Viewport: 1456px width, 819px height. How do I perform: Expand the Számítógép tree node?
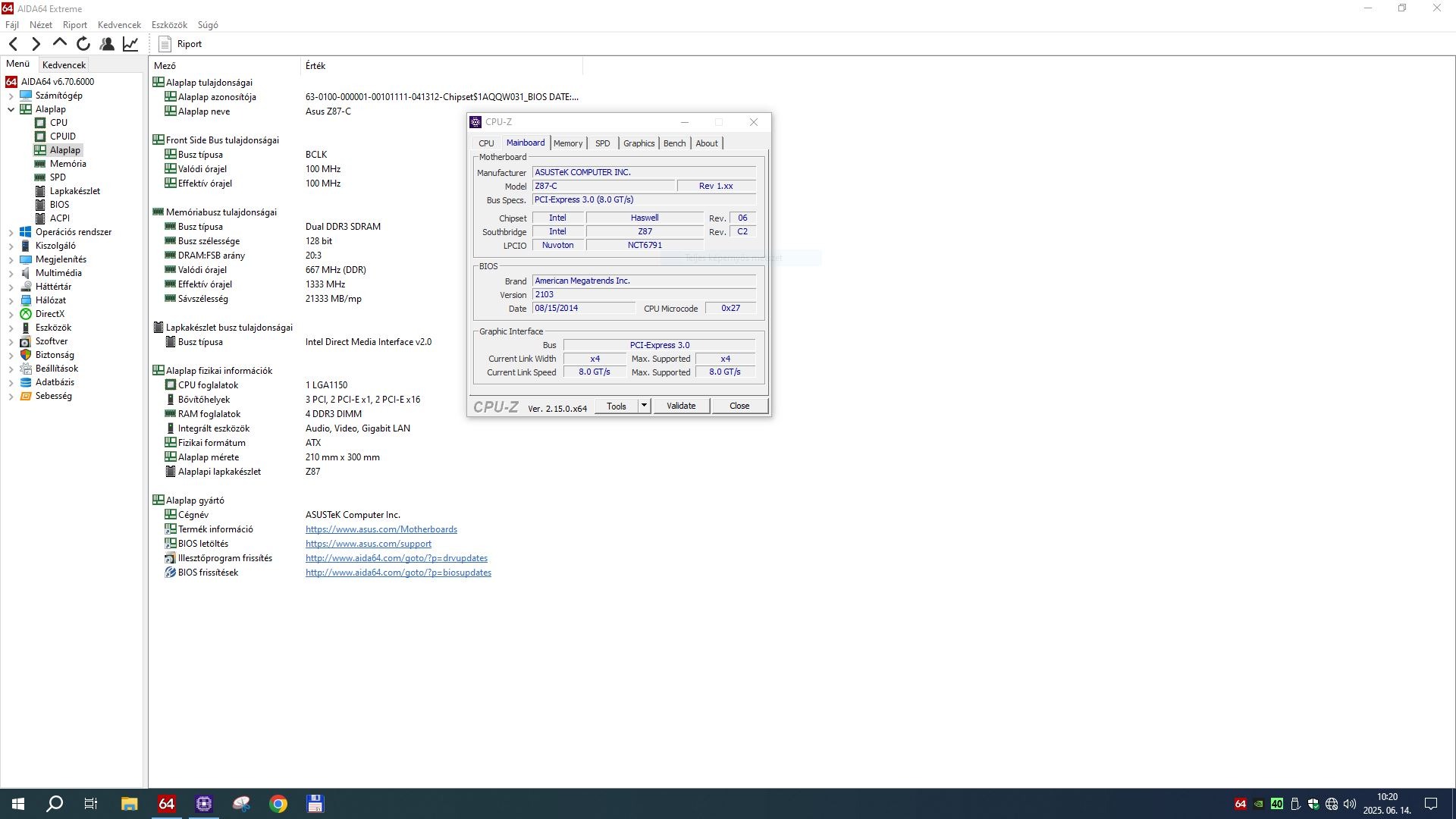tap(11, 96)
